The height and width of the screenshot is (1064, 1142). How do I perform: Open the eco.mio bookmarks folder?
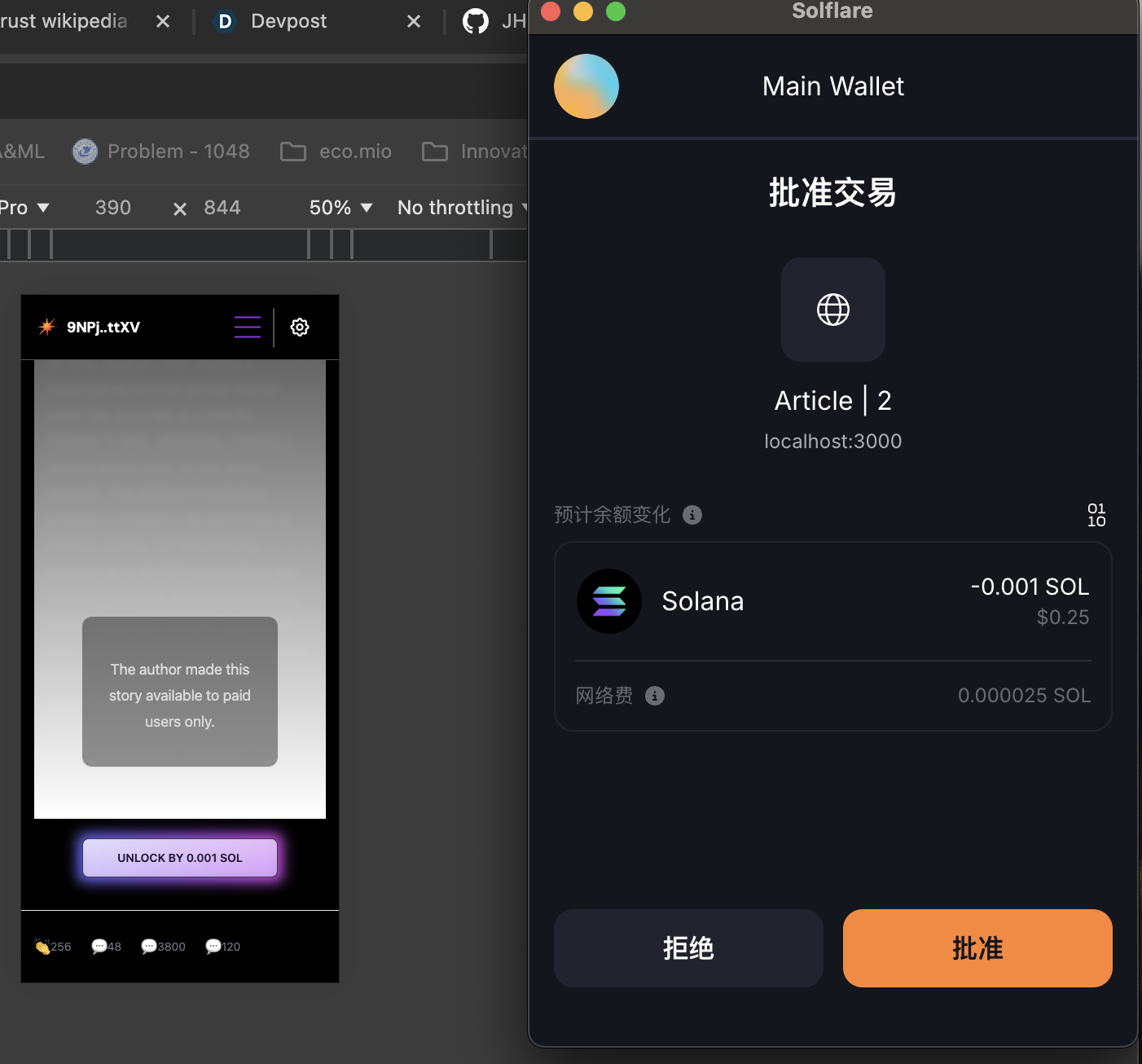336,152
